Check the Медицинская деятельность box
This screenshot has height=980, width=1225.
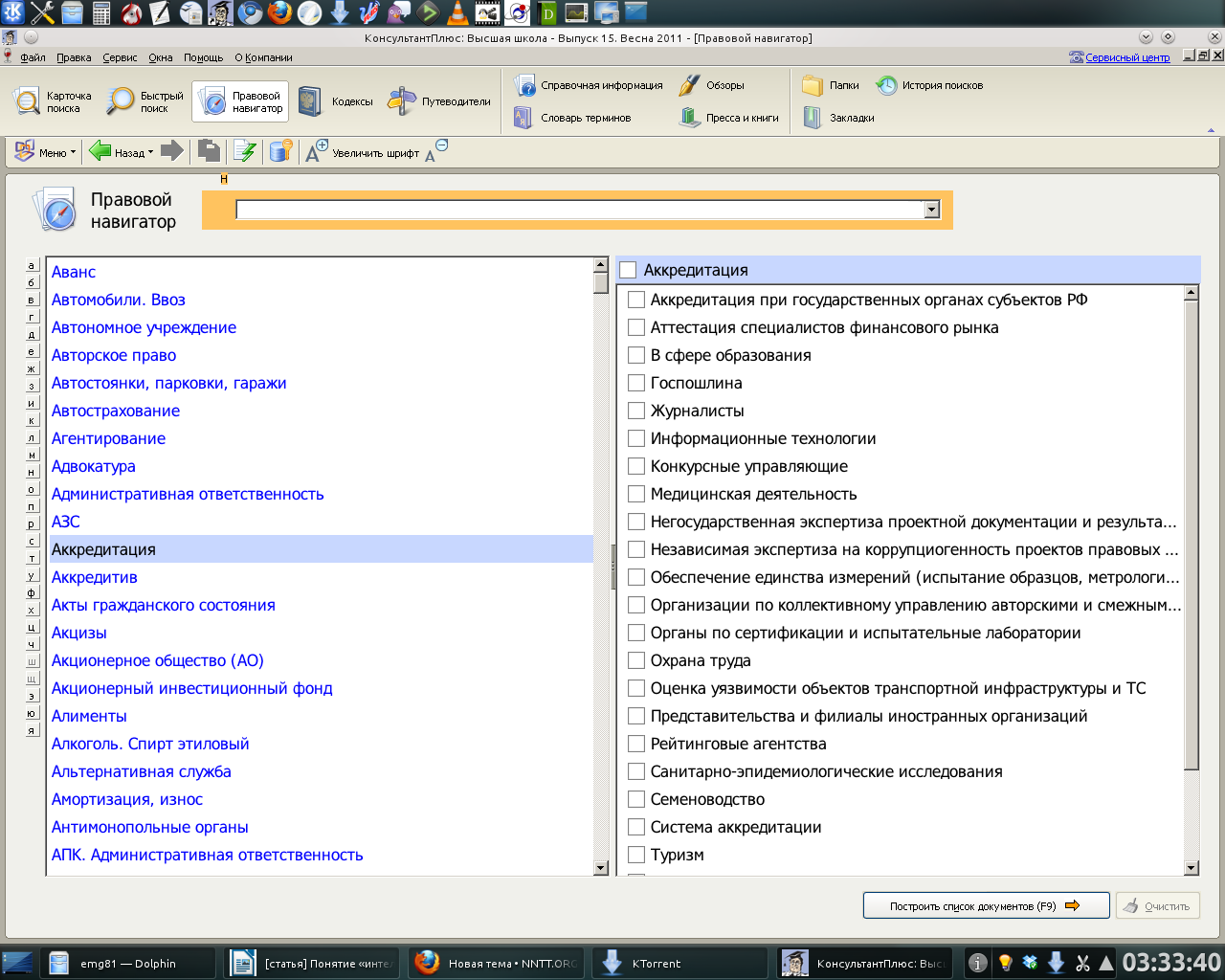636,494
